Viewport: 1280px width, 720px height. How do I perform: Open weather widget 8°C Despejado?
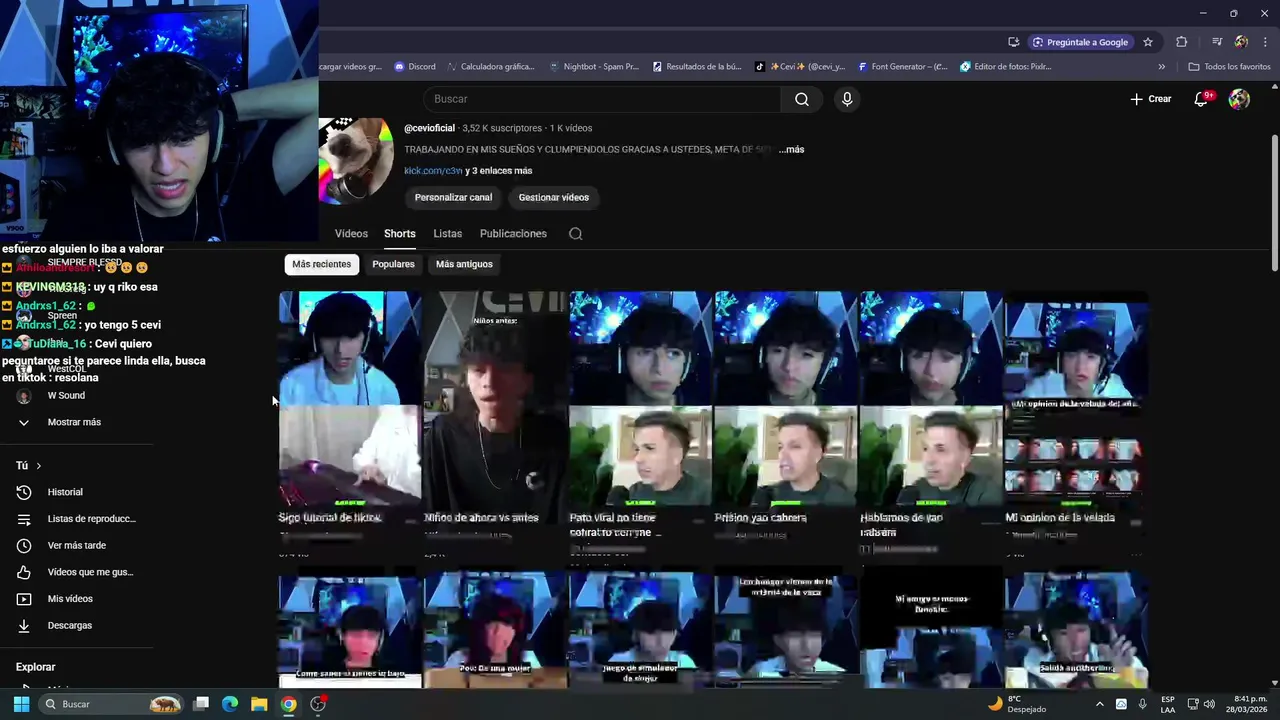[1017, 704]
